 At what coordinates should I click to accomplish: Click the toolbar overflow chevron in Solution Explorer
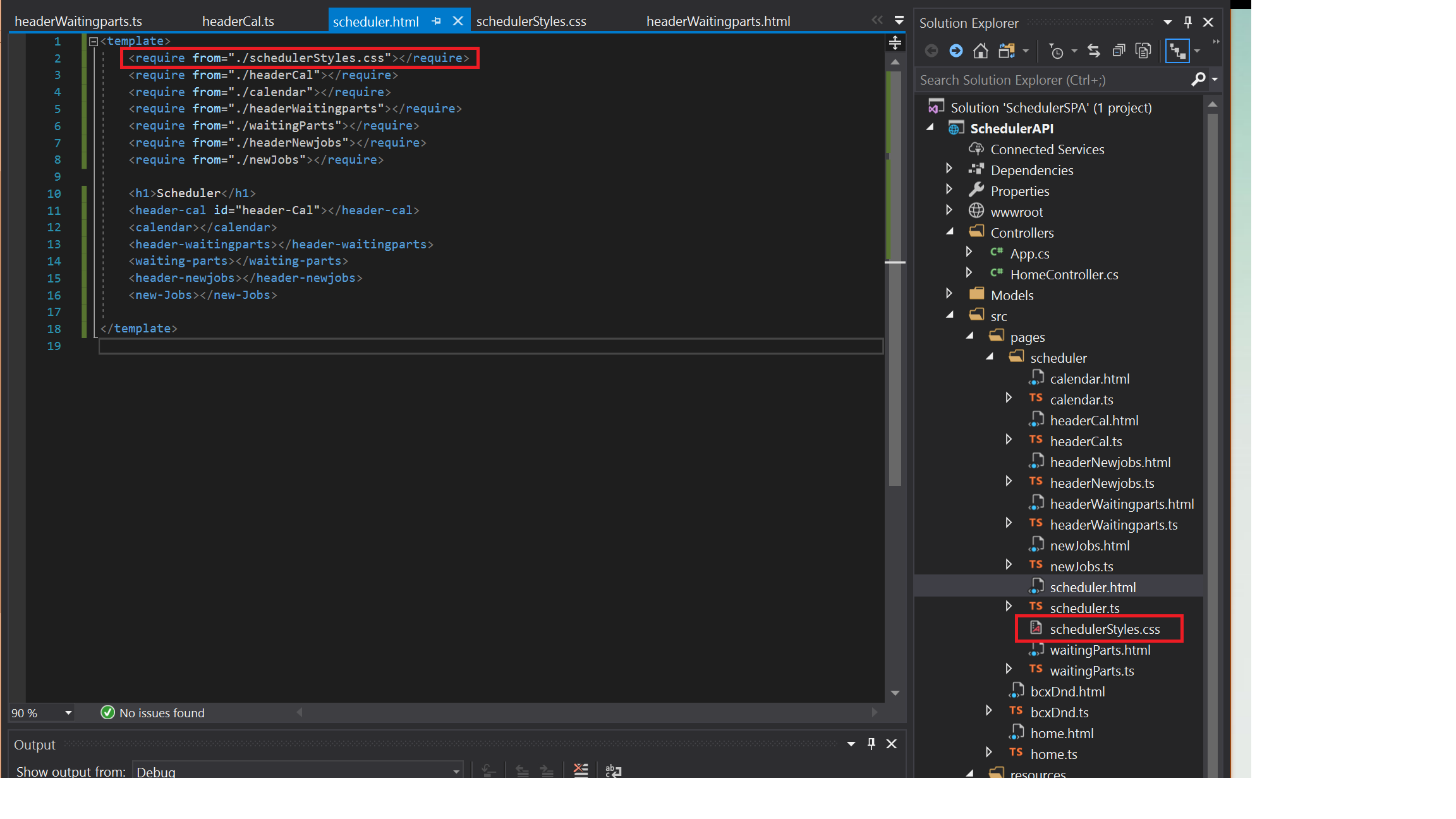(x=1216, y=42)
